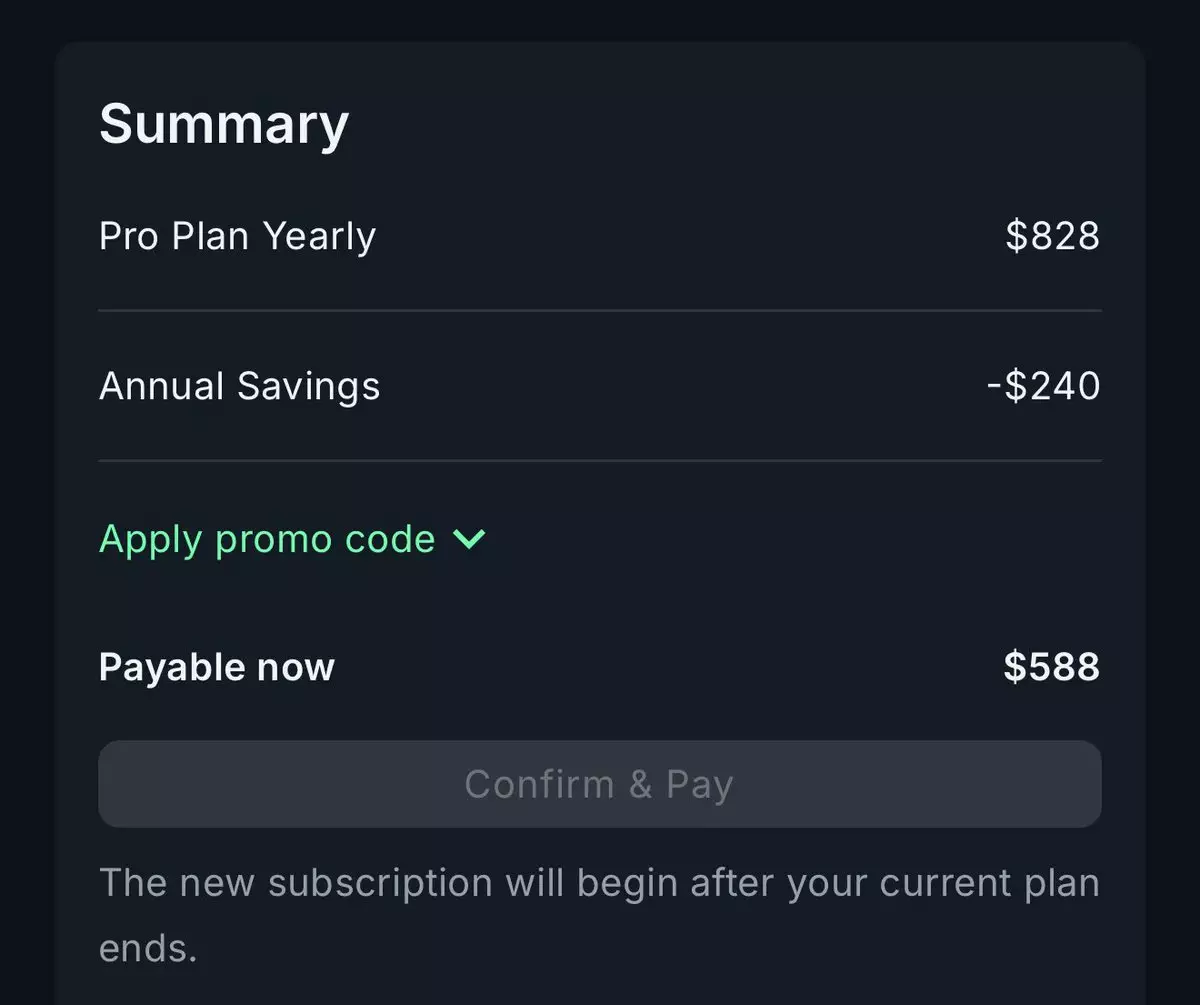Screen dimensions: 1200x1005
Task: Click the word "Savings" in the savings row
Action: point(309,386)
